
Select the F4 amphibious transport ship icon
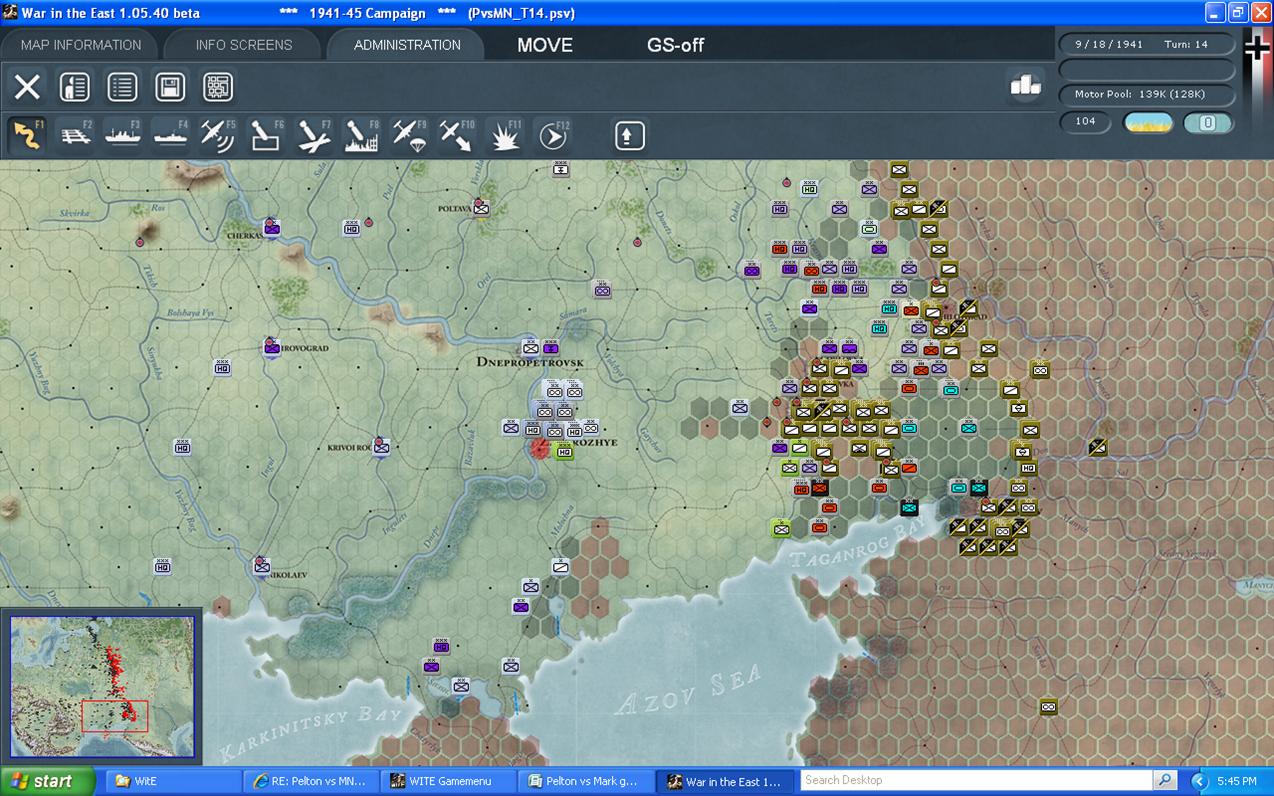click(x=170, y=135)
